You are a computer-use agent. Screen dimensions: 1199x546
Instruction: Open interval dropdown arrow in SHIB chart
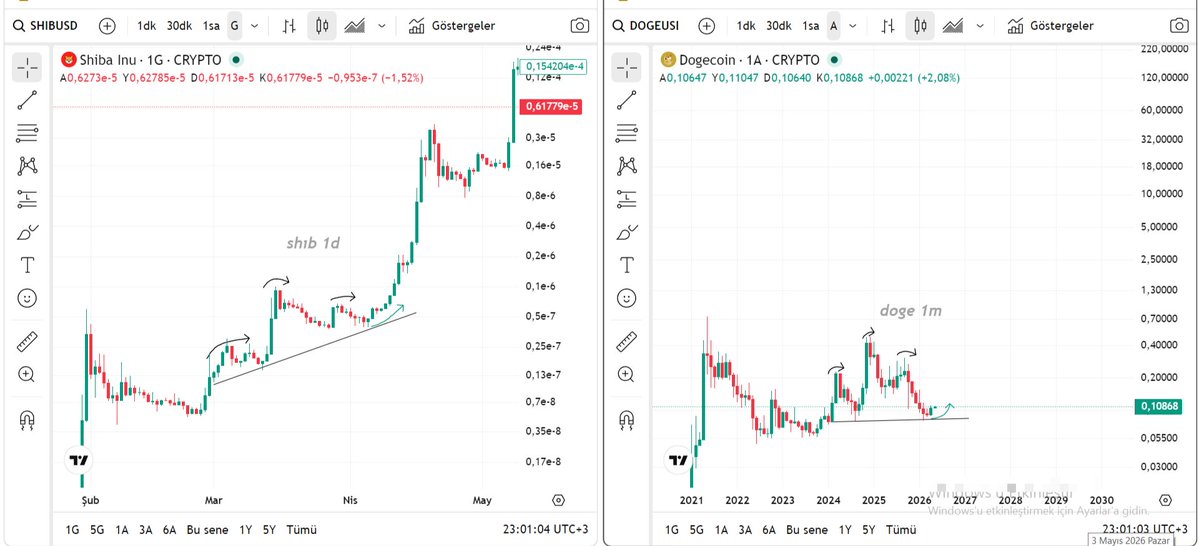coord(255,26)
